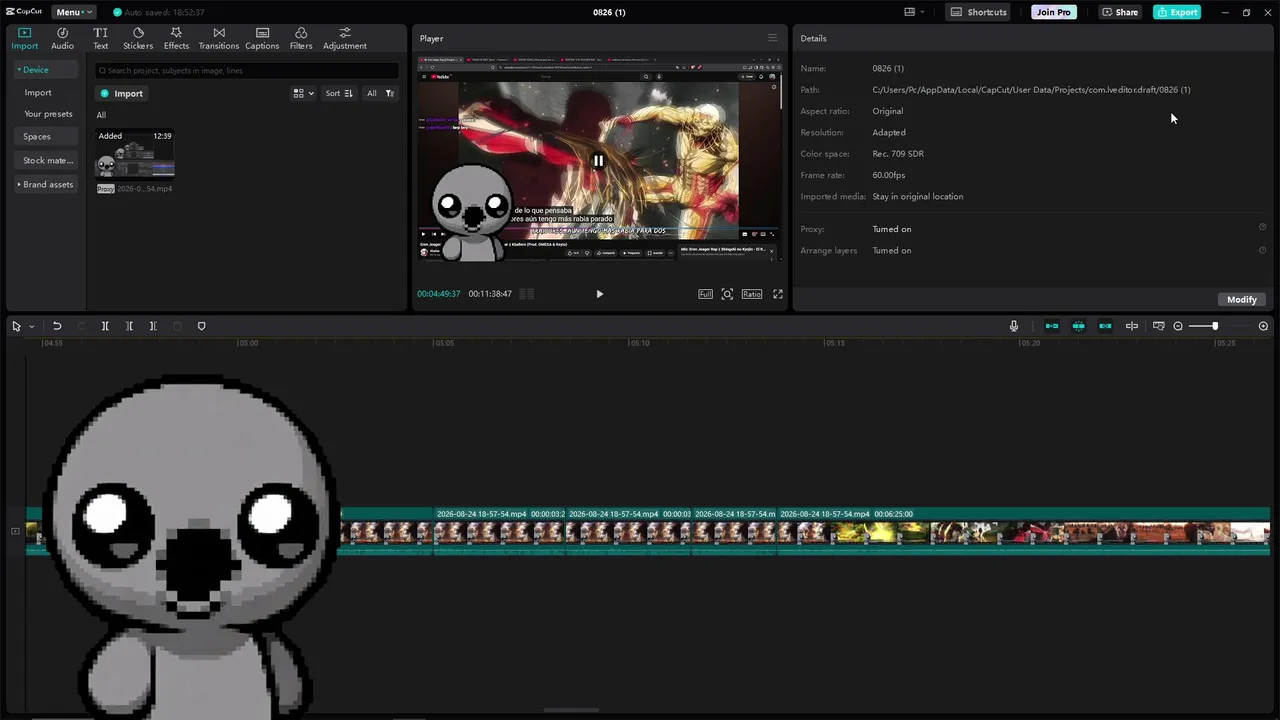Focus the media search field

pyautogui.click(x=246, y=70)
